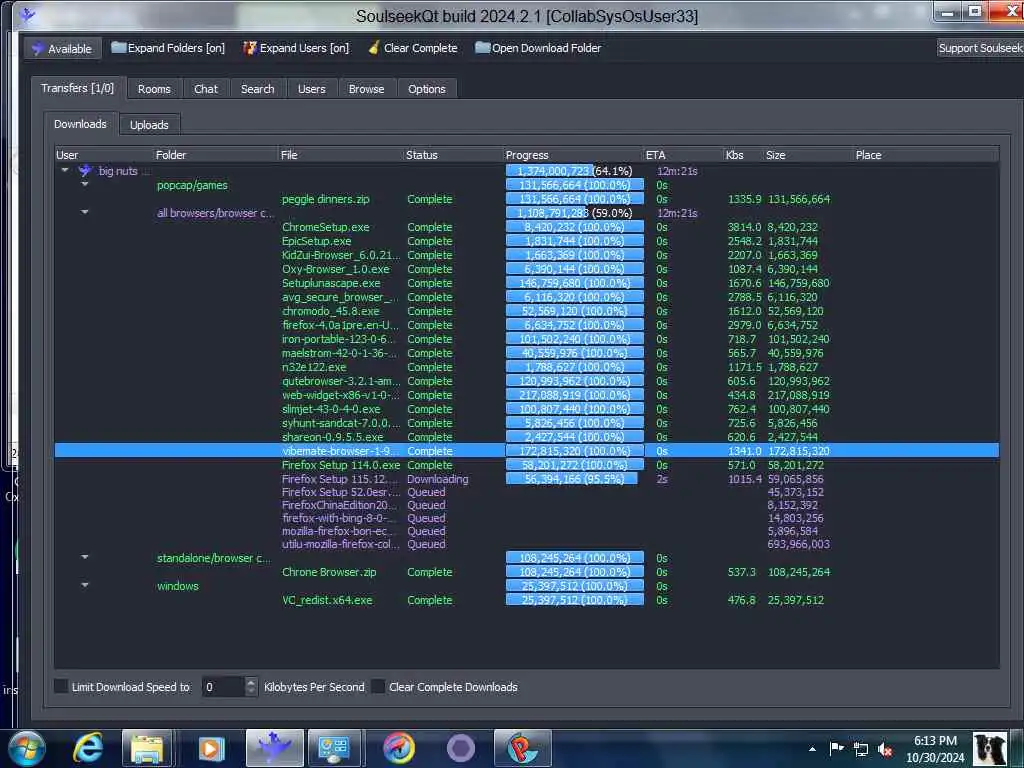Image resolution: width=1024 pixels, height=768 pixels.
Task: Select queued firefox-with-bing file
Action: click(339, 518)
